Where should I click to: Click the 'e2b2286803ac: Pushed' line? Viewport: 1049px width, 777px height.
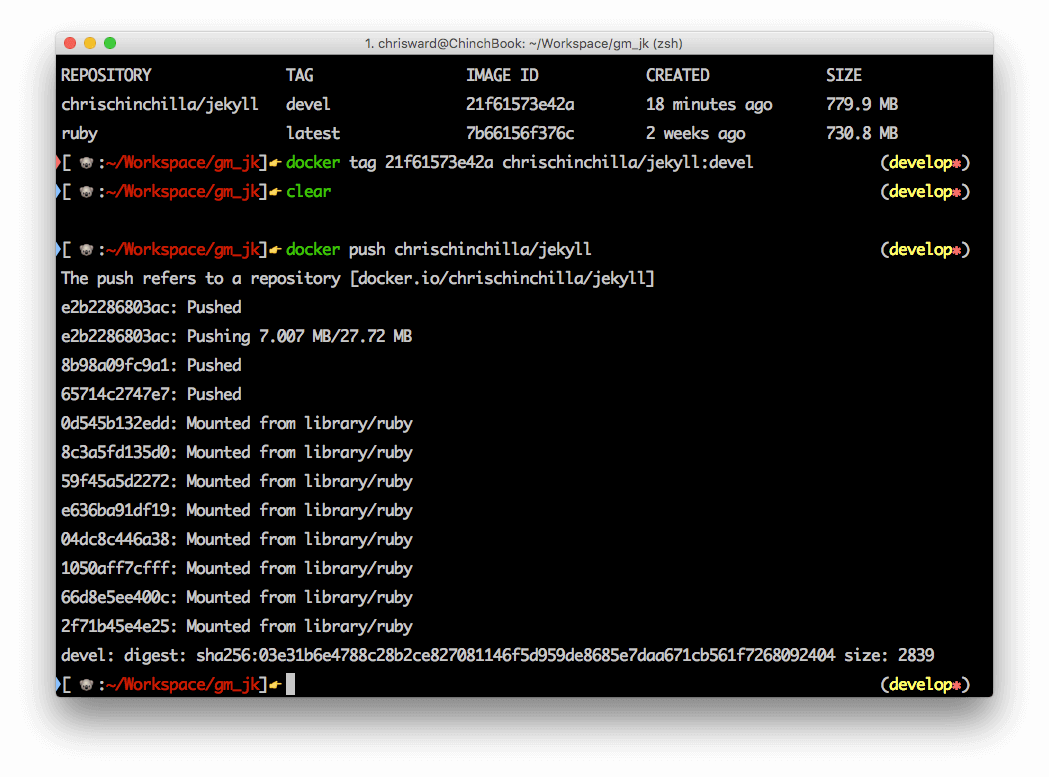(151, 307)
